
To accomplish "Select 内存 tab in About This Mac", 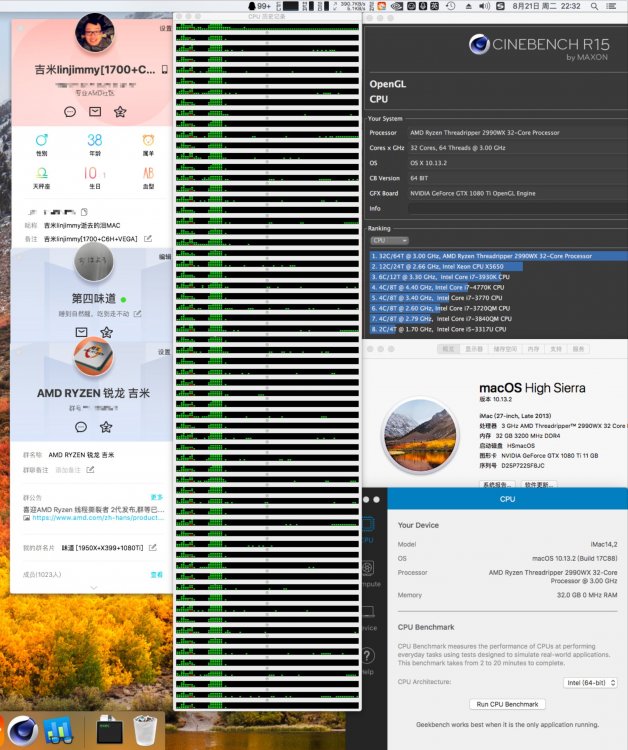I will [533, 349].
